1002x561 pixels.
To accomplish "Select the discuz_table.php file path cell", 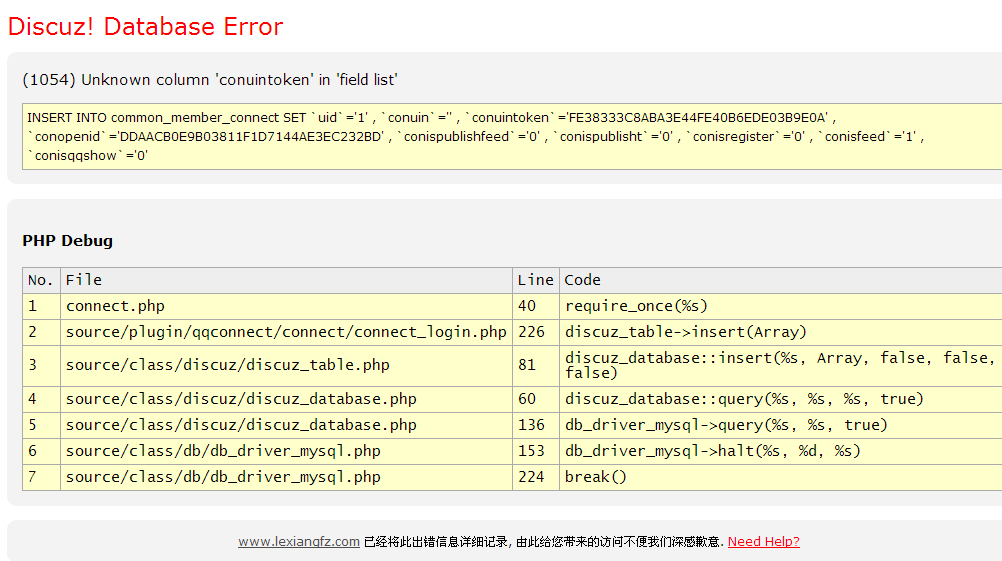I will [x=286, y=366].
